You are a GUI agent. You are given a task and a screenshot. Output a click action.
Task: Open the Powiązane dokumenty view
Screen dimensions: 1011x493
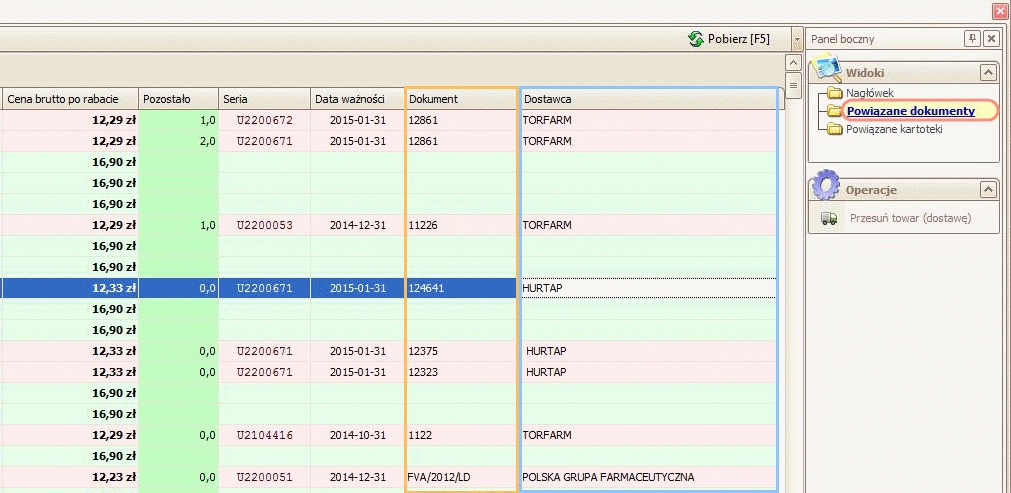[x=910, y=111]
